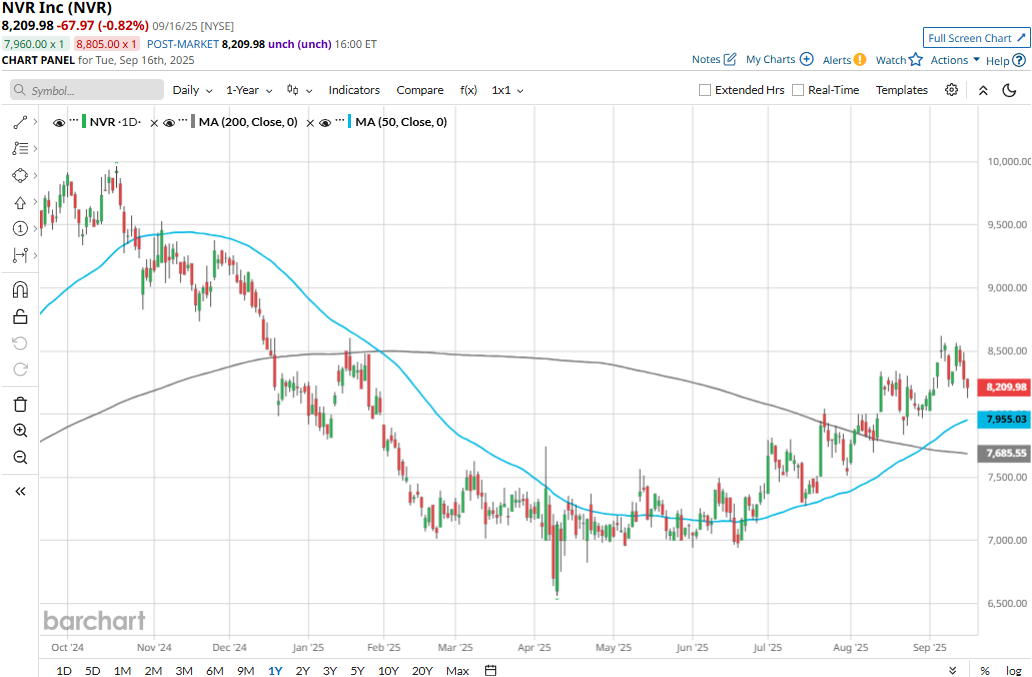This screenshot has width=1032, height=677.
Task: Open the candlestick chart type dropdown
Action: coord(299,90)
